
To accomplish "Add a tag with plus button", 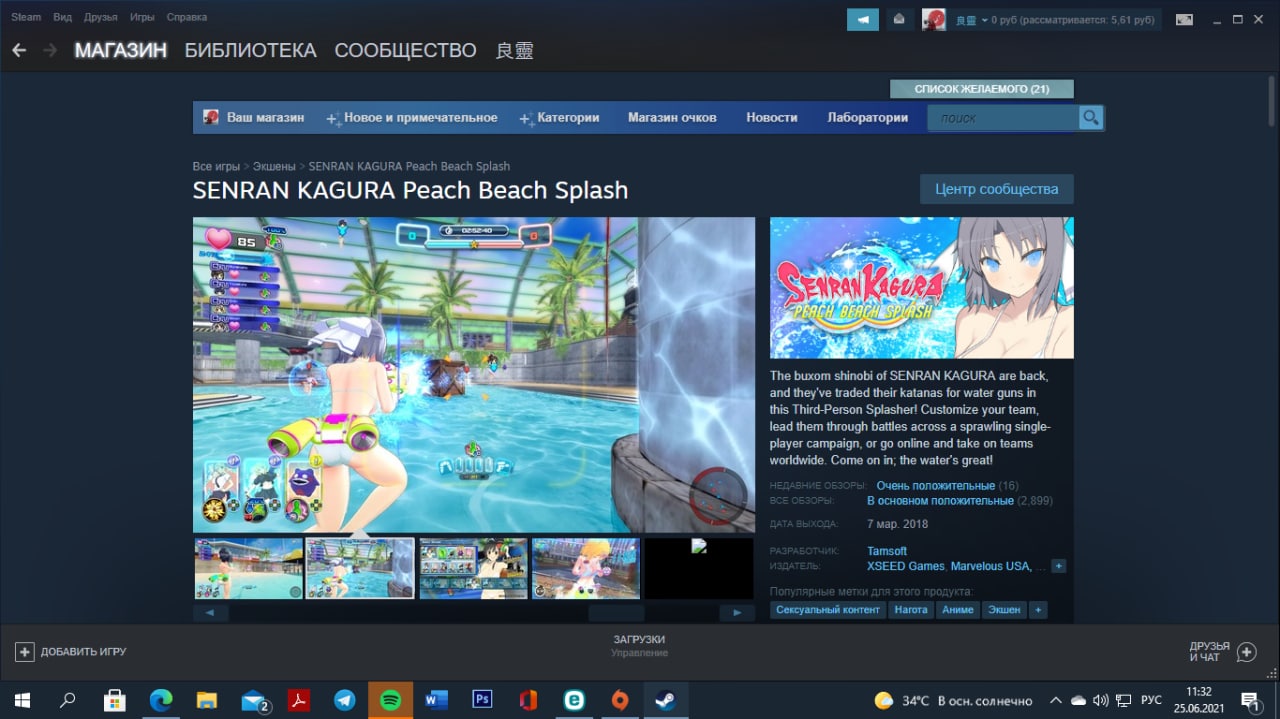I will [1038, 610].
